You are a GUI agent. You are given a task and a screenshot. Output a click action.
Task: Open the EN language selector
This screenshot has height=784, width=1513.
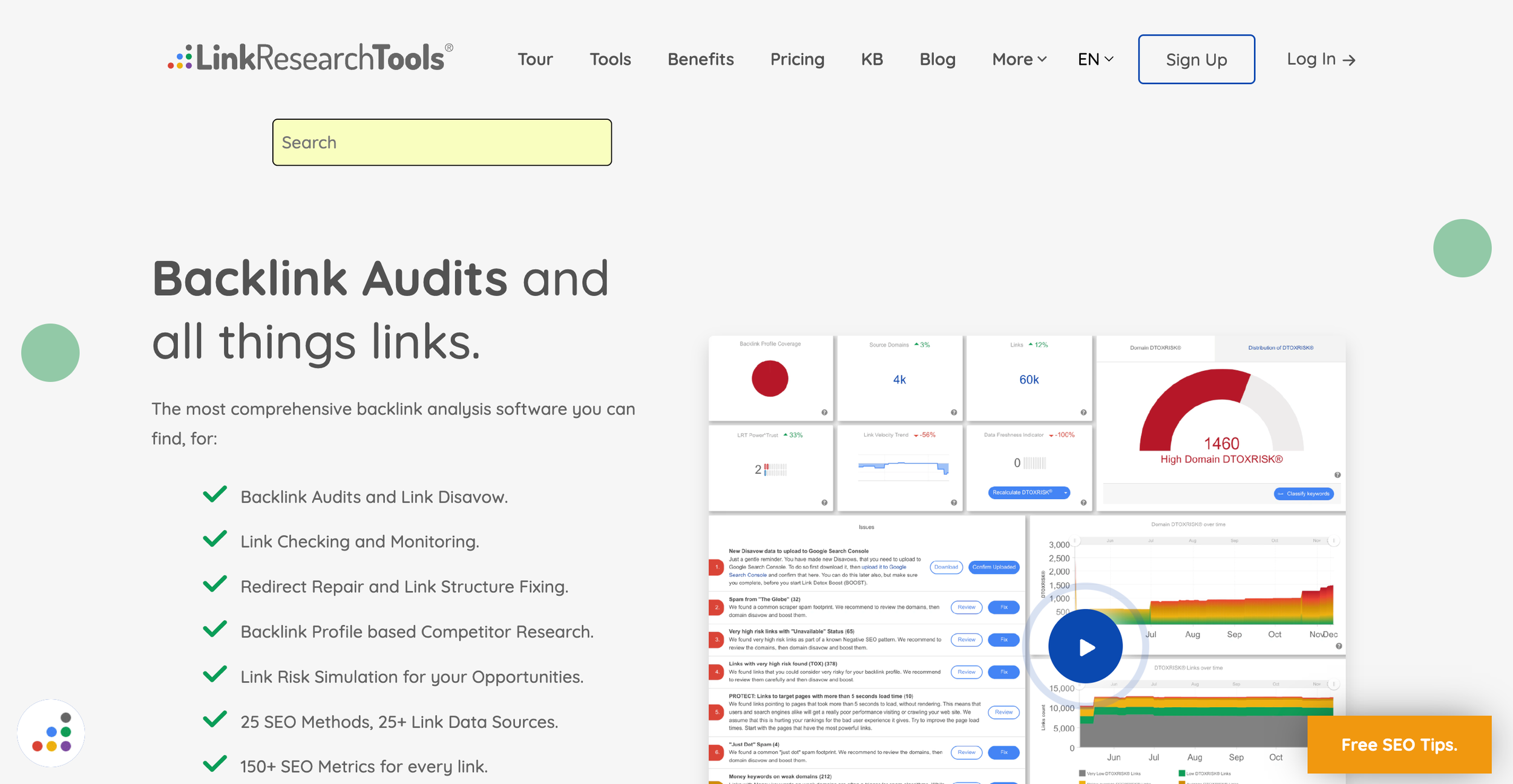coord(1095,59)
